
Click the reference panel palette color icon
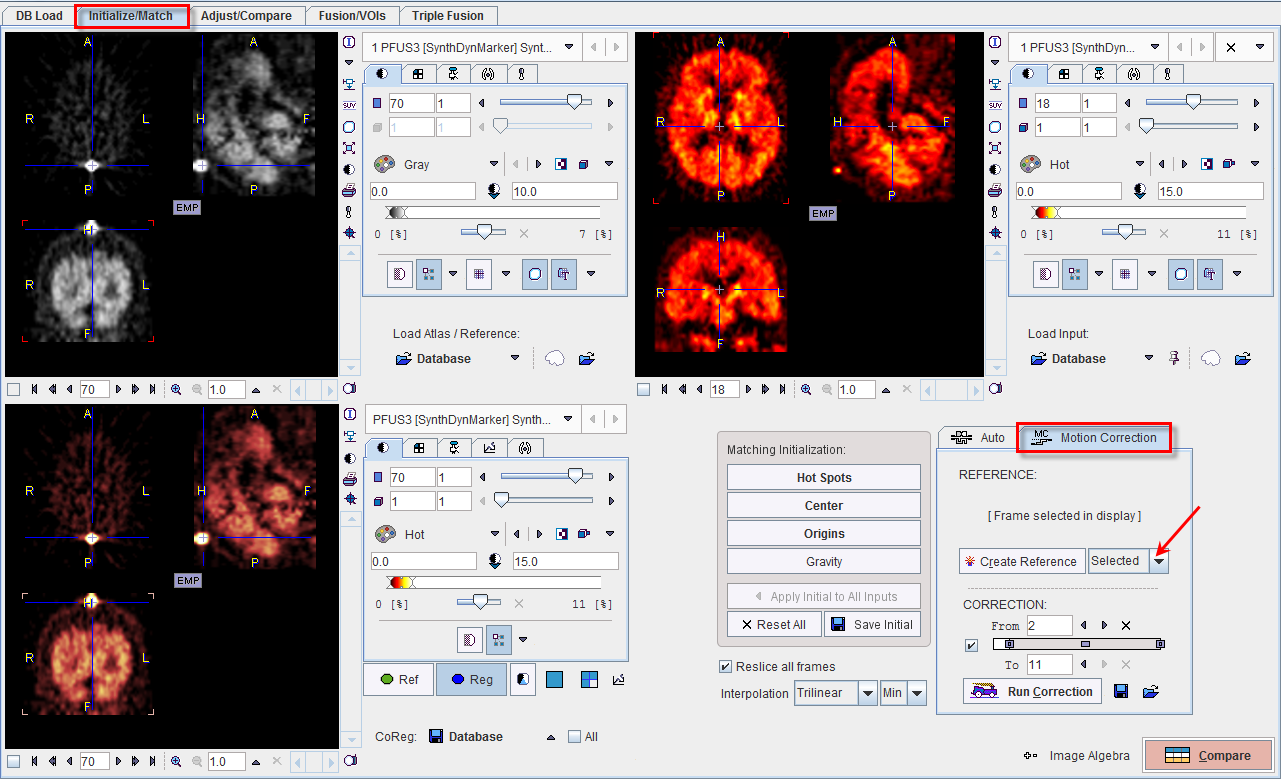coord(384,164)
